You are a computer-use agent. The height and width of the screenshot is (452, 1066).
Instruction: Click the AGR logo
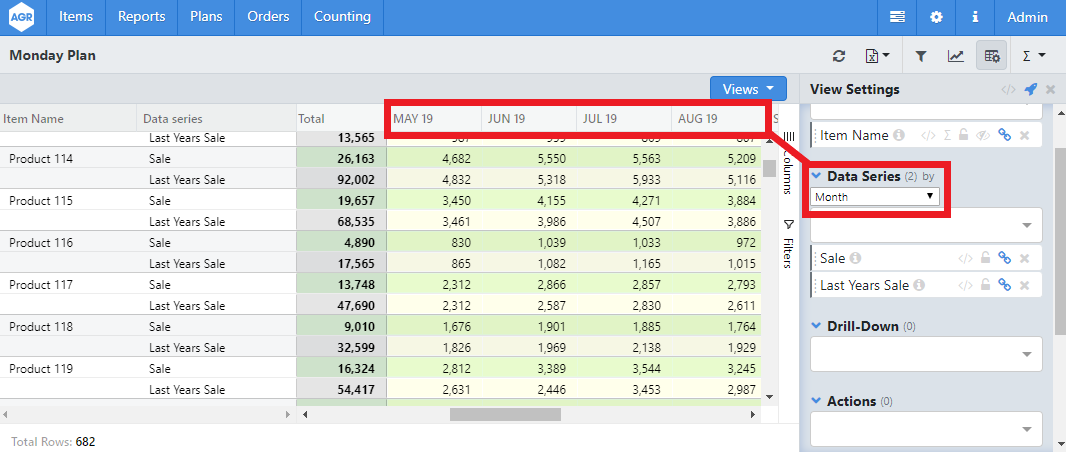pos(22,17)
